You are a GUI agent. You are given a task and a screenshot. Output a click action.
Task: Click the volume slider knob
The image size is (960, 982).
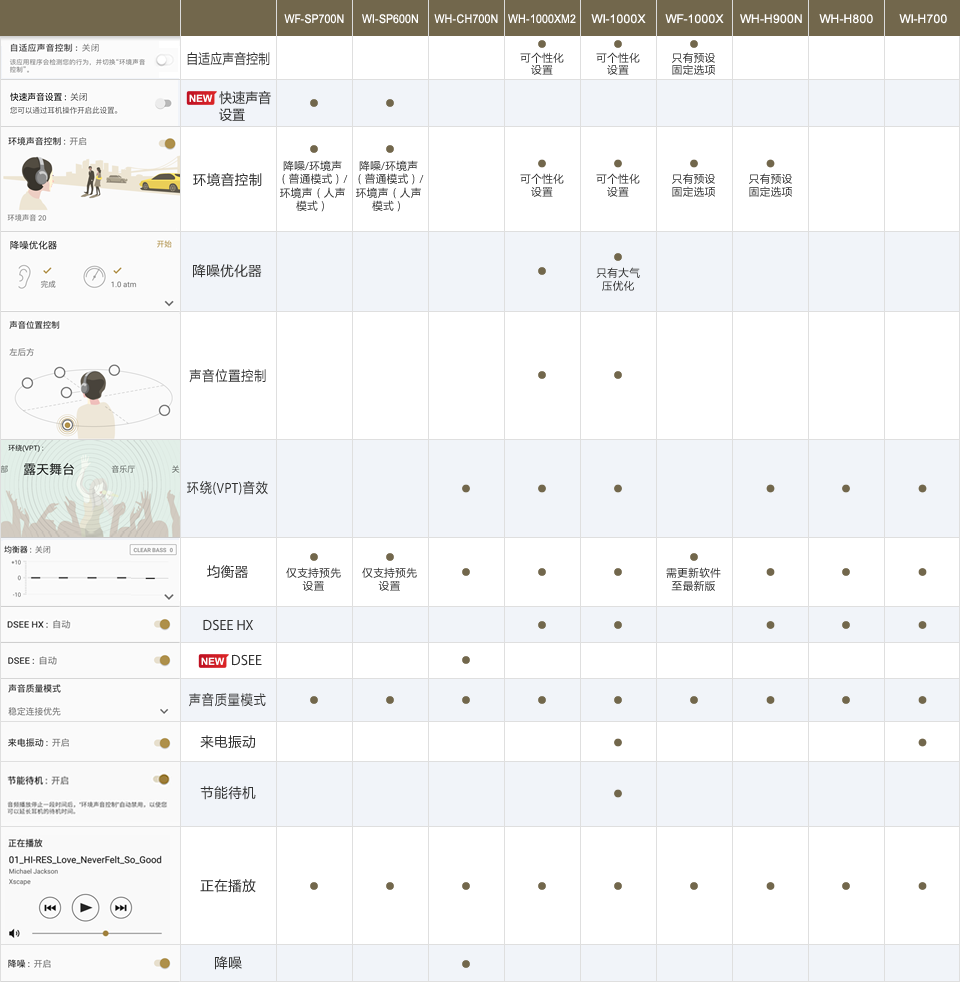106,933
